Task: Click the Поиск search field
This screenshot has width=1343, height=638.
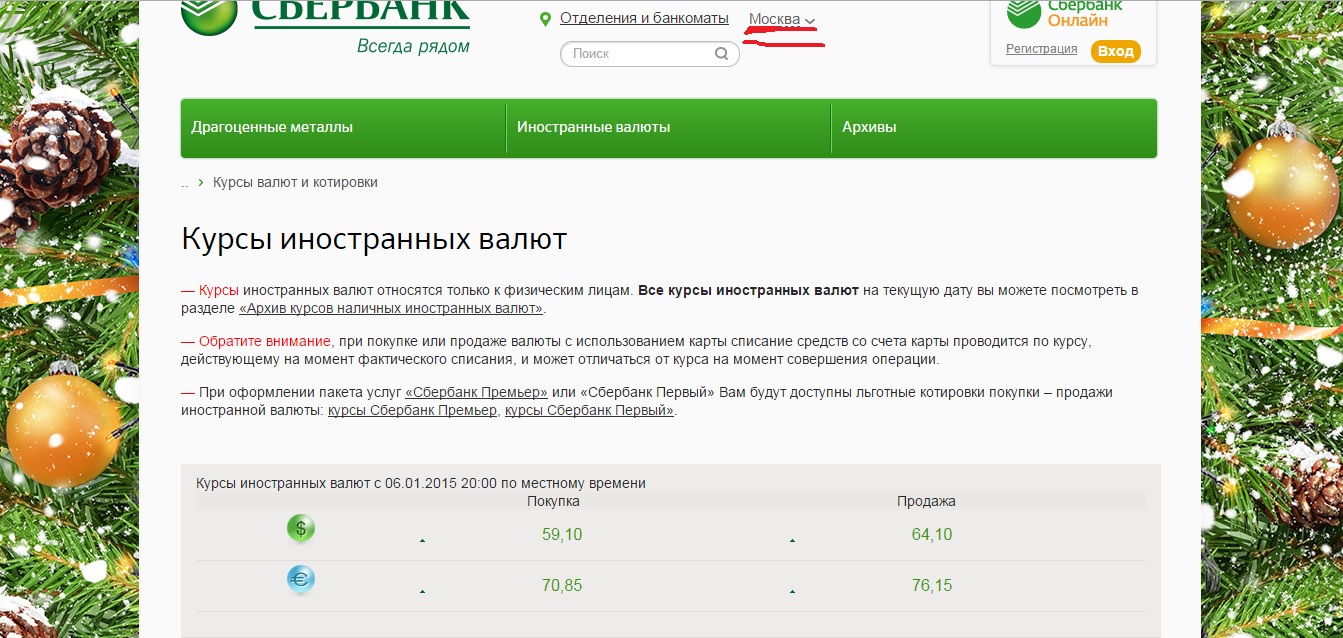Action: coord(650,54)
